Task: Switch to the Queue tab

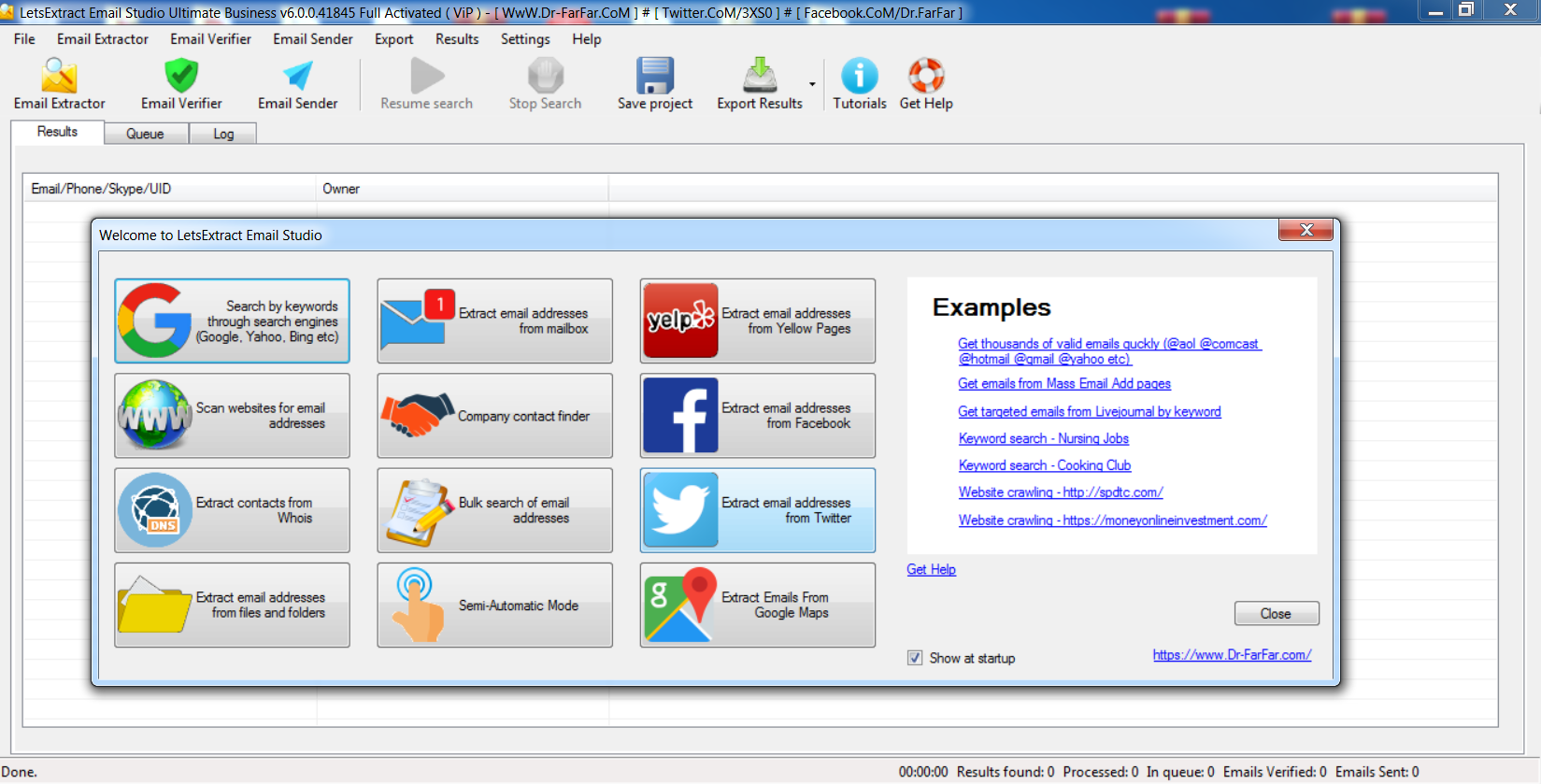Action: (145, 134)
